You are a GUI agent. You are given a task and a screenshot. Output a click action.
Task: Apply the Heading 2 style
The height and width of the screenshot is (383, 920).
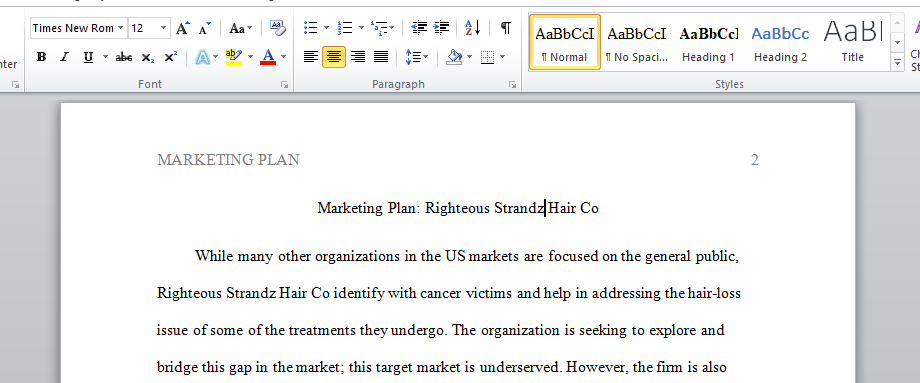(780, 42)
